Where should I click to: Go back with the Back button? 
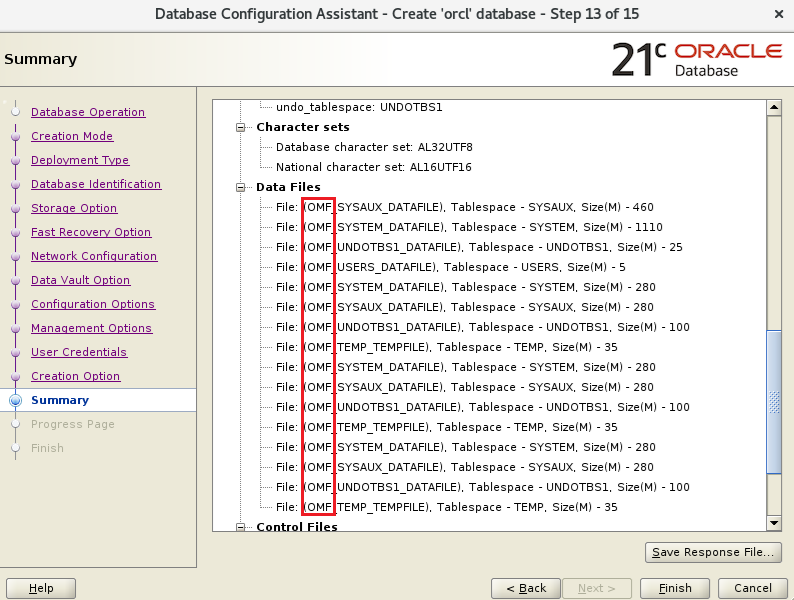(526, 588)
